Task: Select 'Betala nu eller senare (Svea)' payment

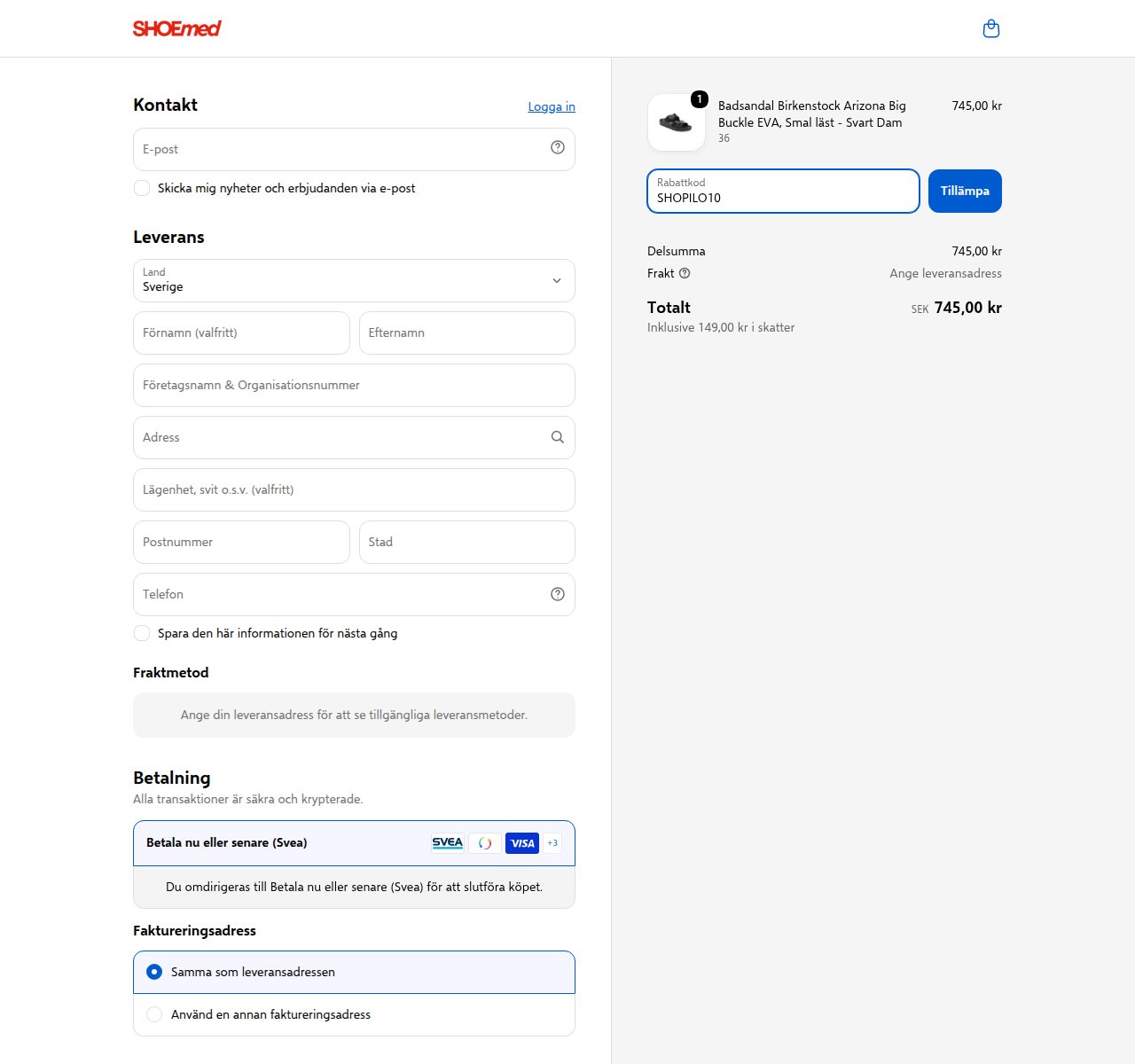Action: point(354,842)
